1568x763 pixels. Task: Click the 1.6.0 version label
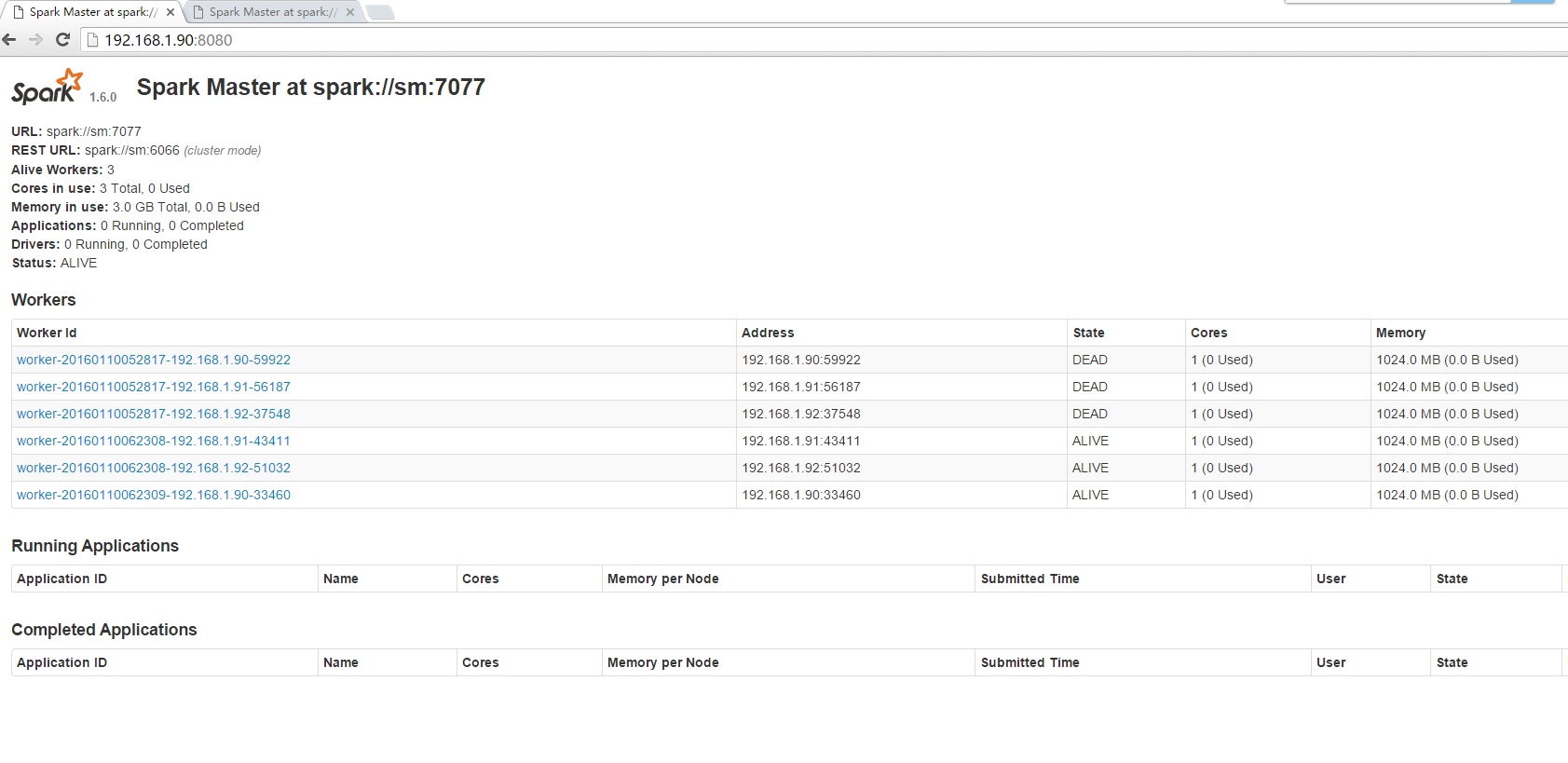(103, 97)
